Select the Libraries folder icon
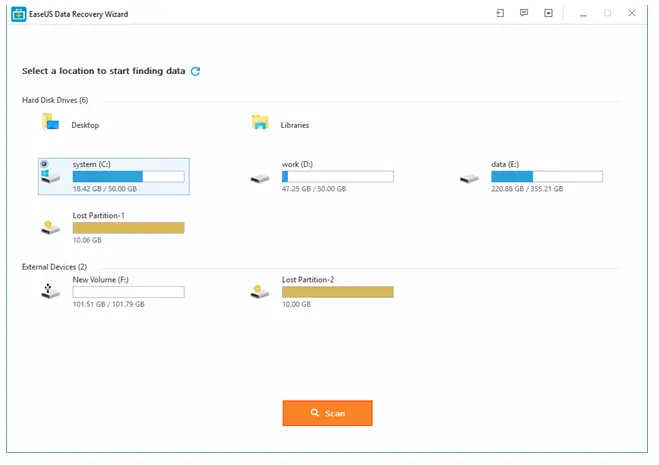The height and width of the screenshot is (465, 659). point(260,122)
